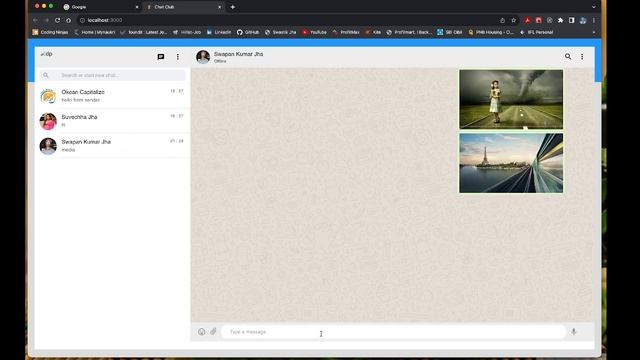
Task: Open the browser extensions puzzle icon
Action: click(560, 20)
